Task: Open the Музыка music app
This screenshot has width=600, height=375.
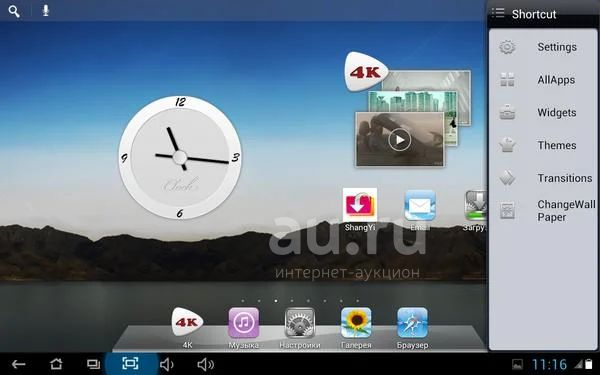Action: coord(243,323)
